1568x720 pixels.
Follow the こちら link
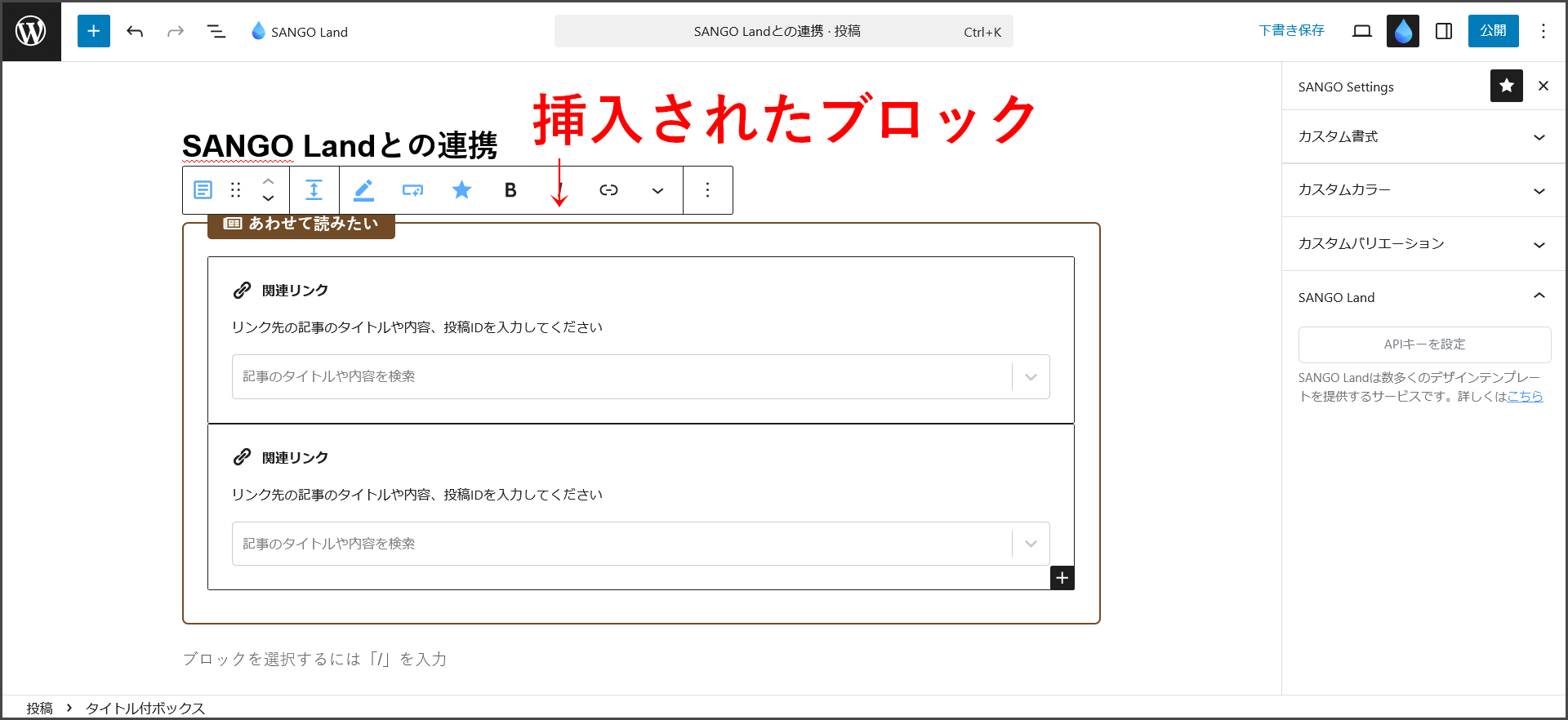[x=1525, y=396]
